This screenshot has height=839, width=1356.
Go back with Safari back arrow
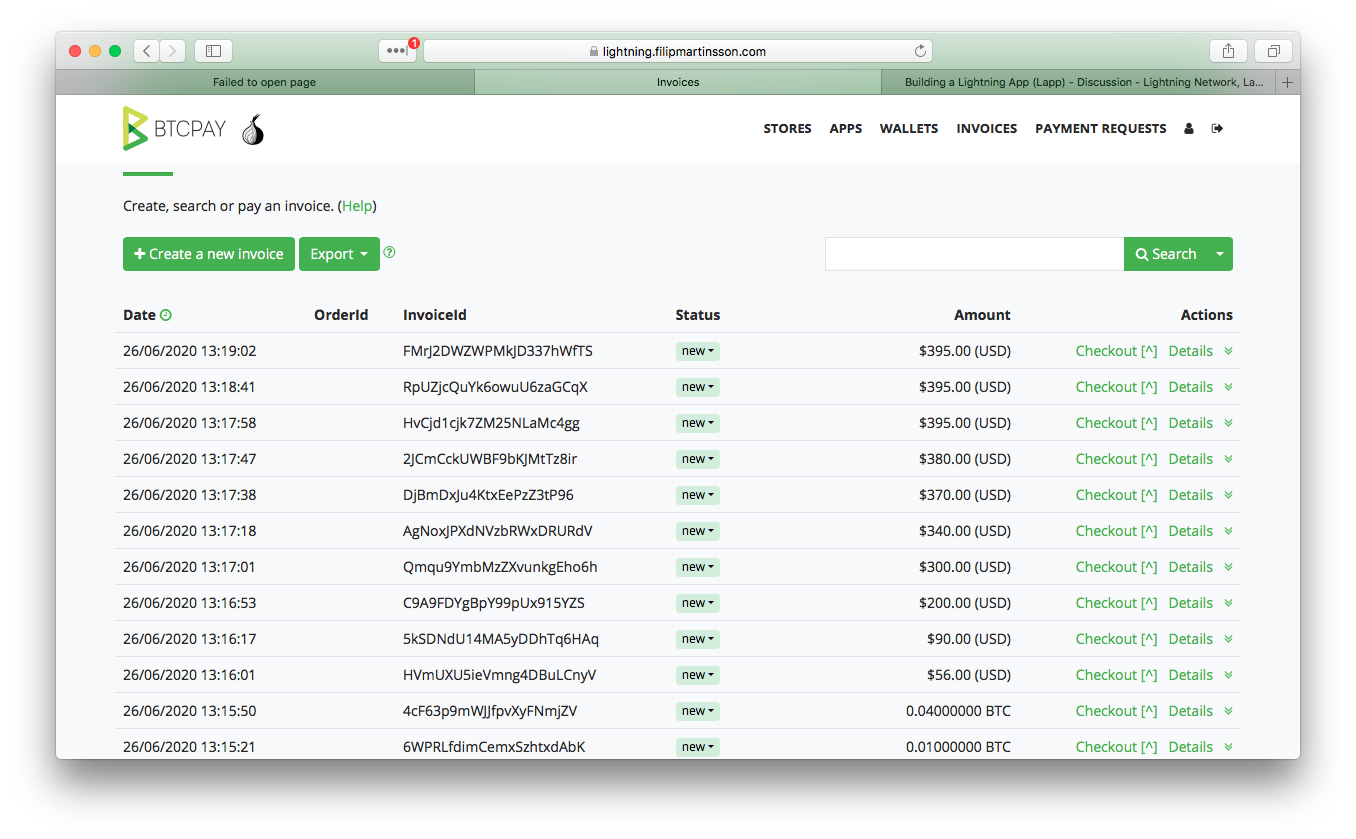pos(147,50)
